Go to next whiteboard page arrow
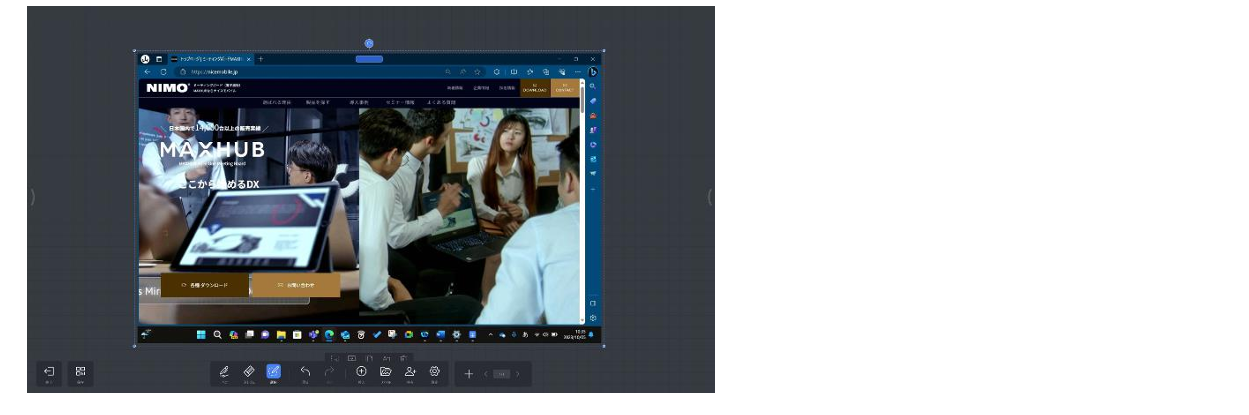This screenshot has width=1249, height=415. click(517, 374)
